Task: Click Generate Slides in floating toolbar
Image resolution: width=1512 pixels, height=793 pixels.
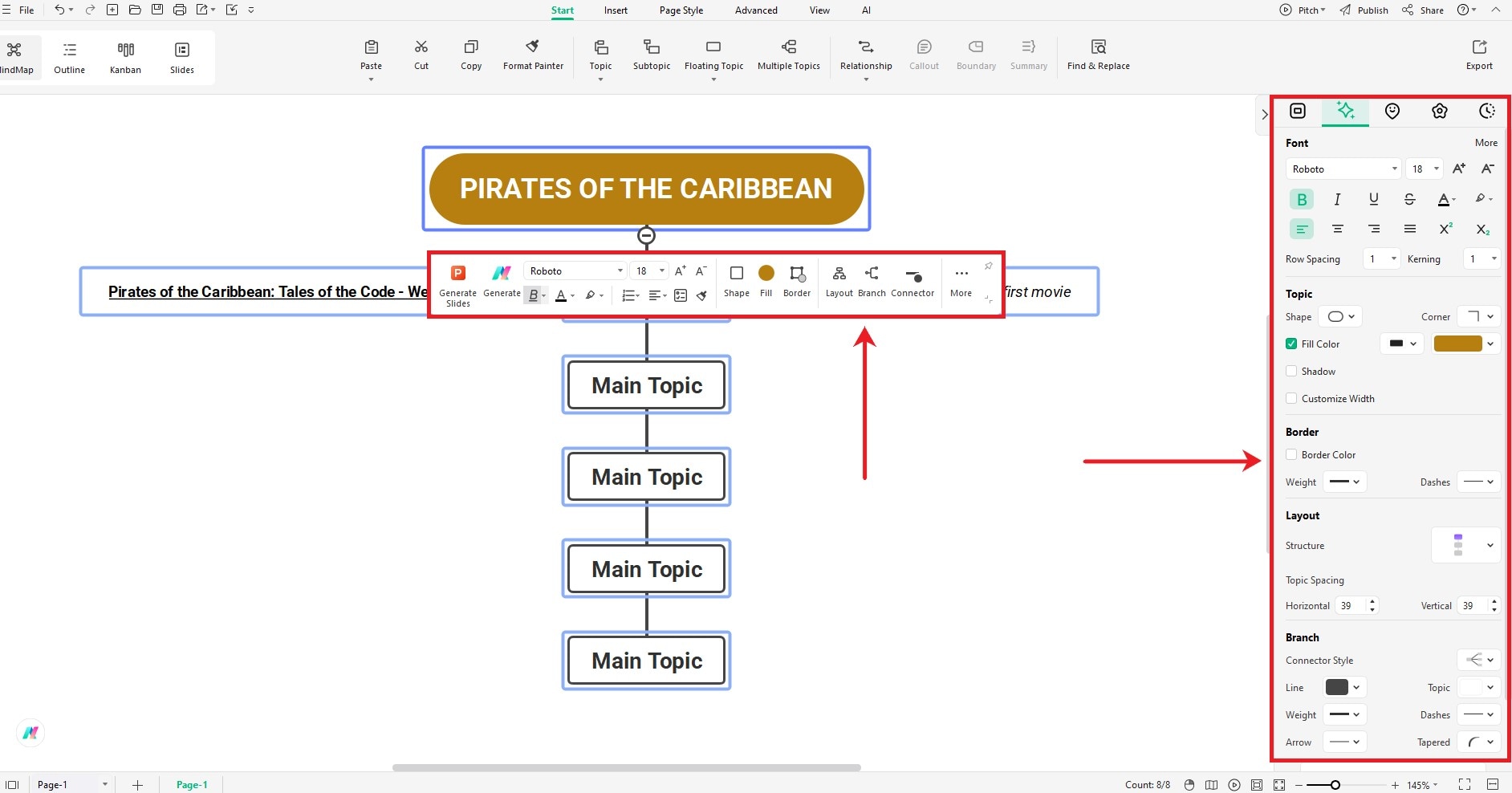Action: (x=458, y=285)
